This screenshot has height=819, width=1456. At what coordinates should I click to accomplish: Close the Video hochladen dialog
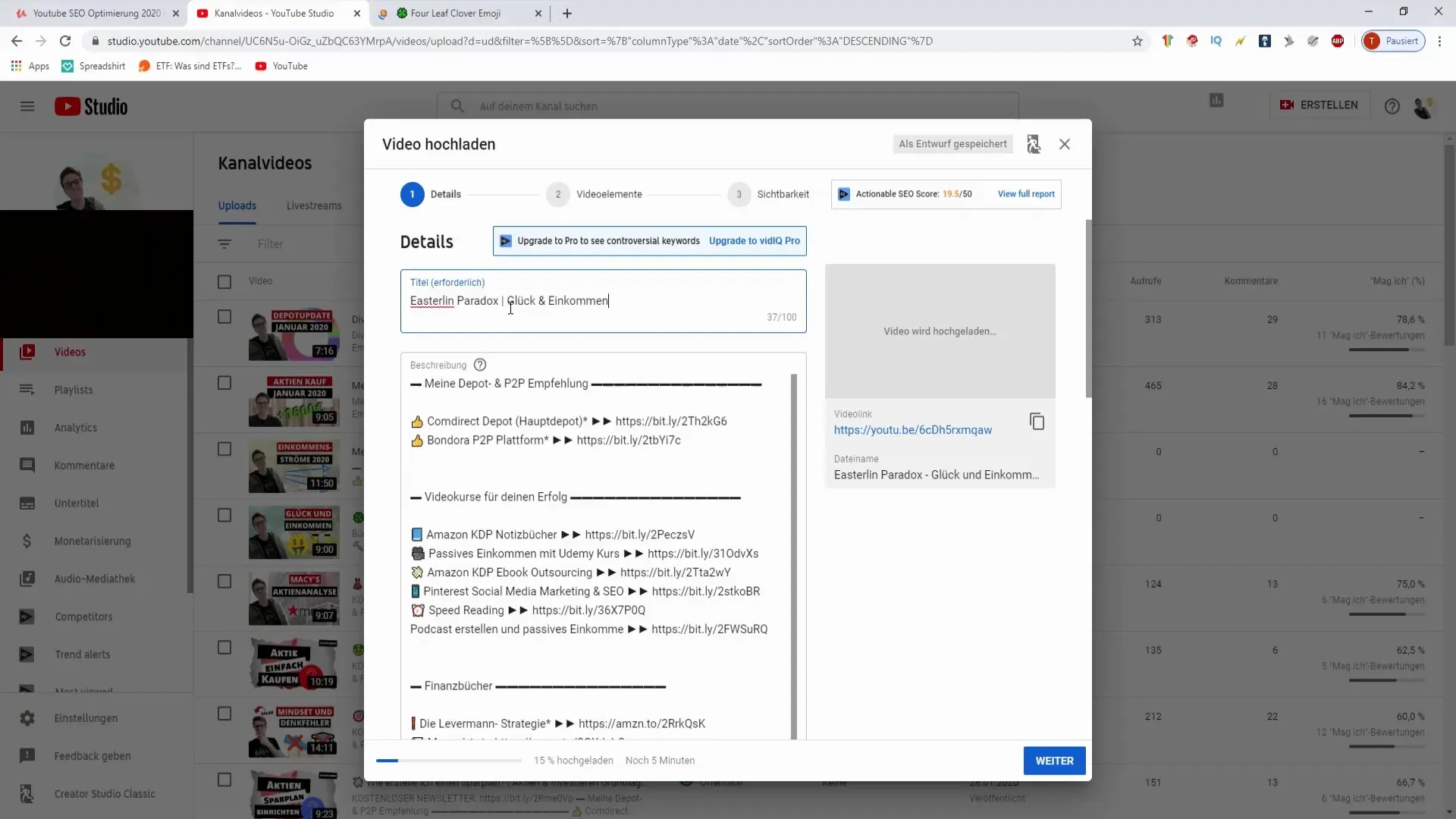click(x=1065, y=144)
